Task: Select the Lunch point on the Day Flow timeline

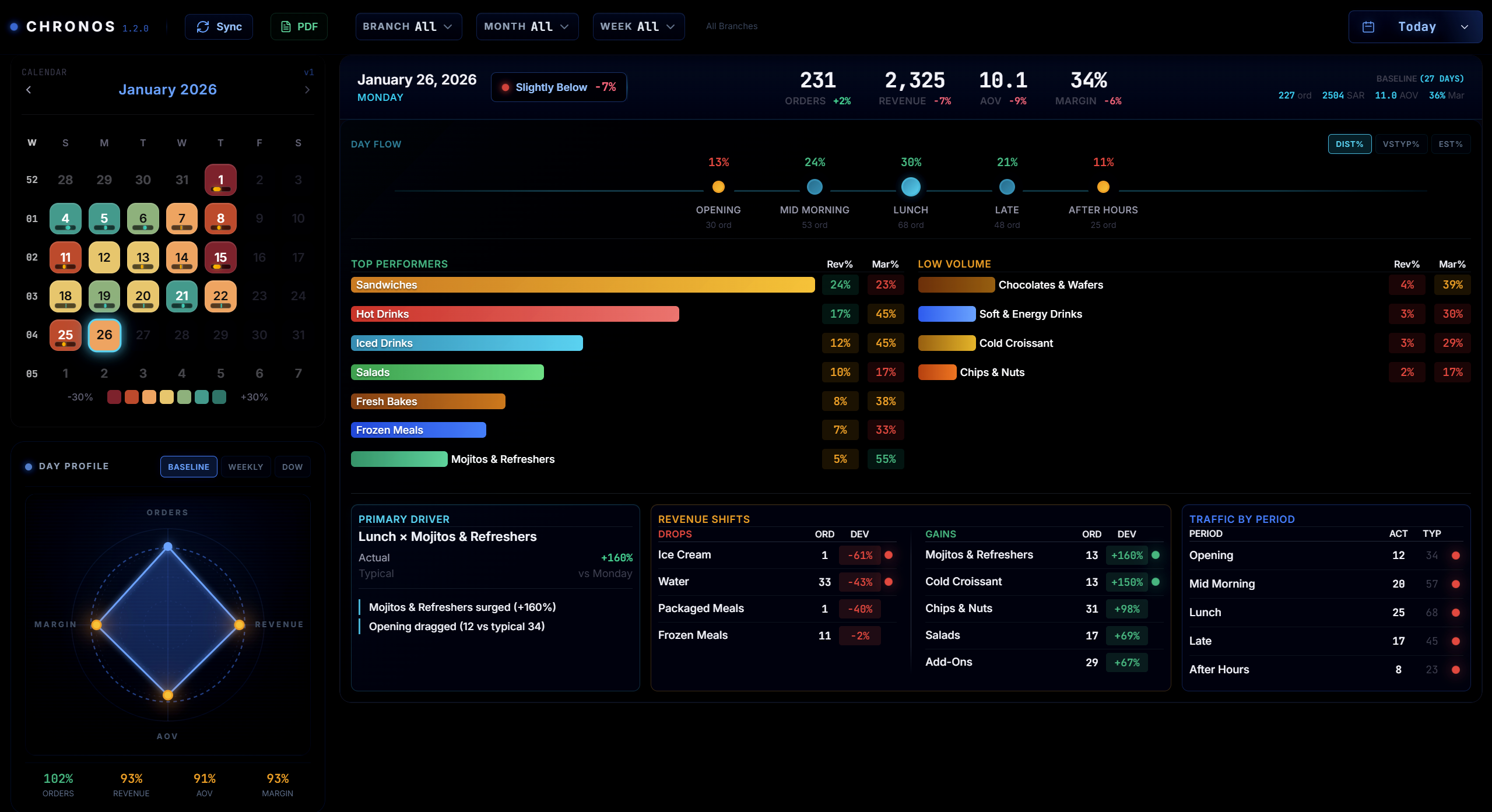Action: click(910, 187)
